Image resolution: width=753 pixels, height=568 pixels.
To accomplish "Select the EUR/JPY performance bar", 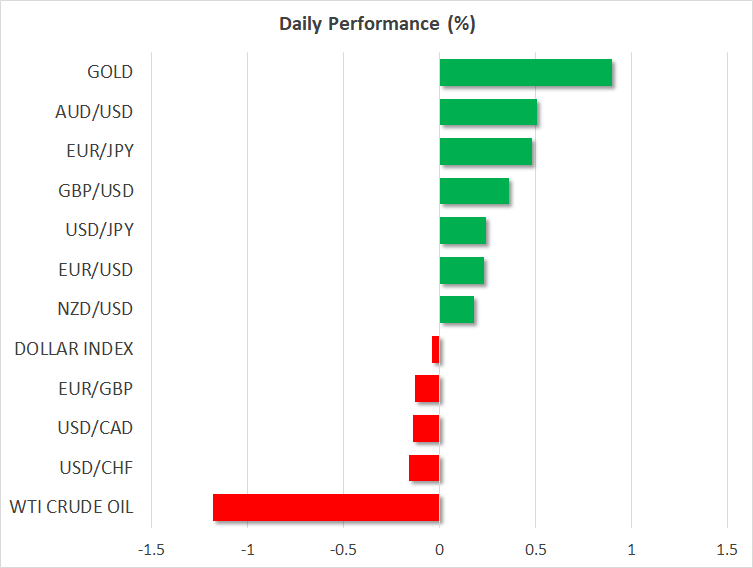I will coord(485,151).
